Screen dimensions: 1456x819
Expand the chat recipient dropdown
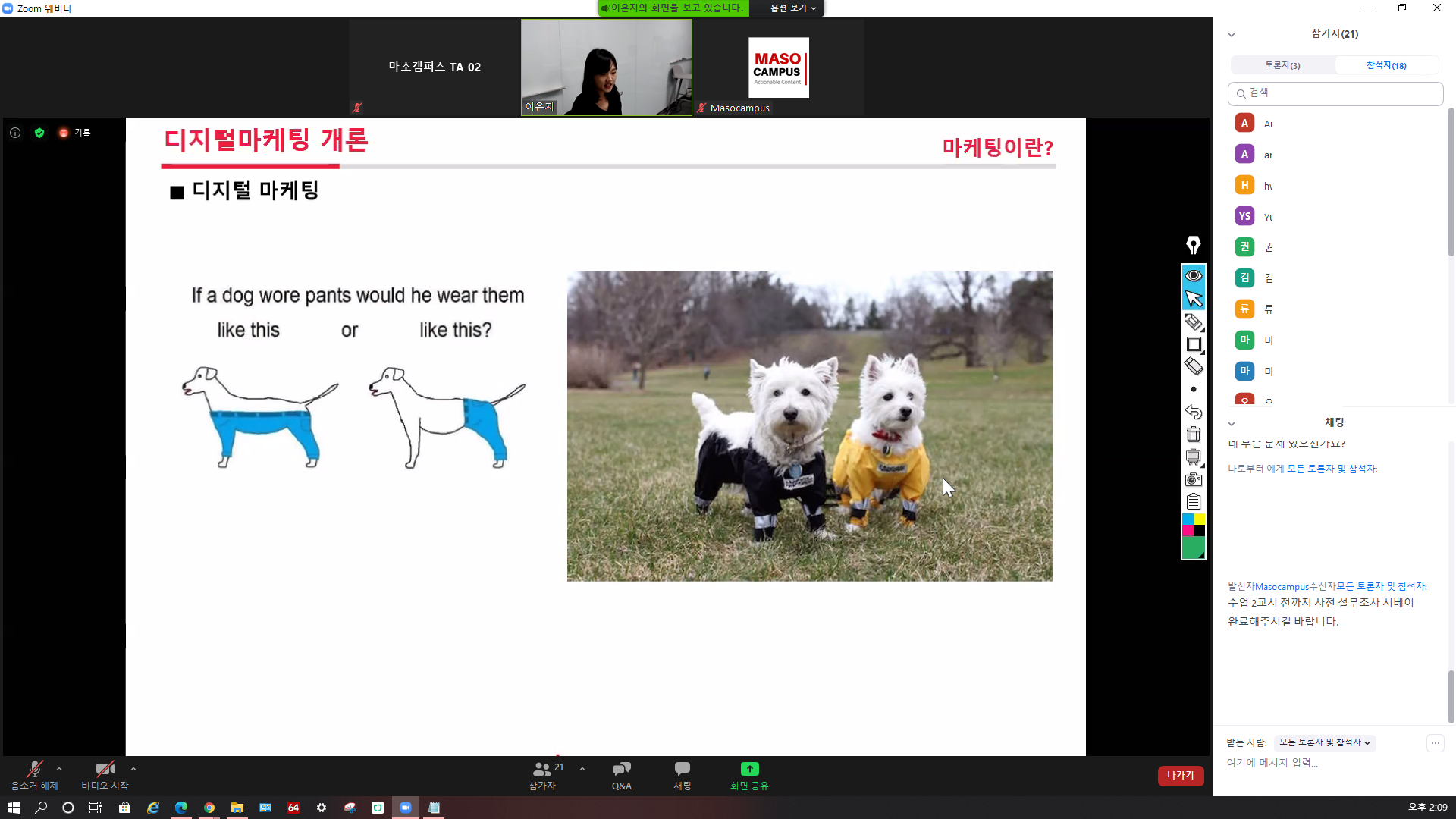(x=1324, y=742)
